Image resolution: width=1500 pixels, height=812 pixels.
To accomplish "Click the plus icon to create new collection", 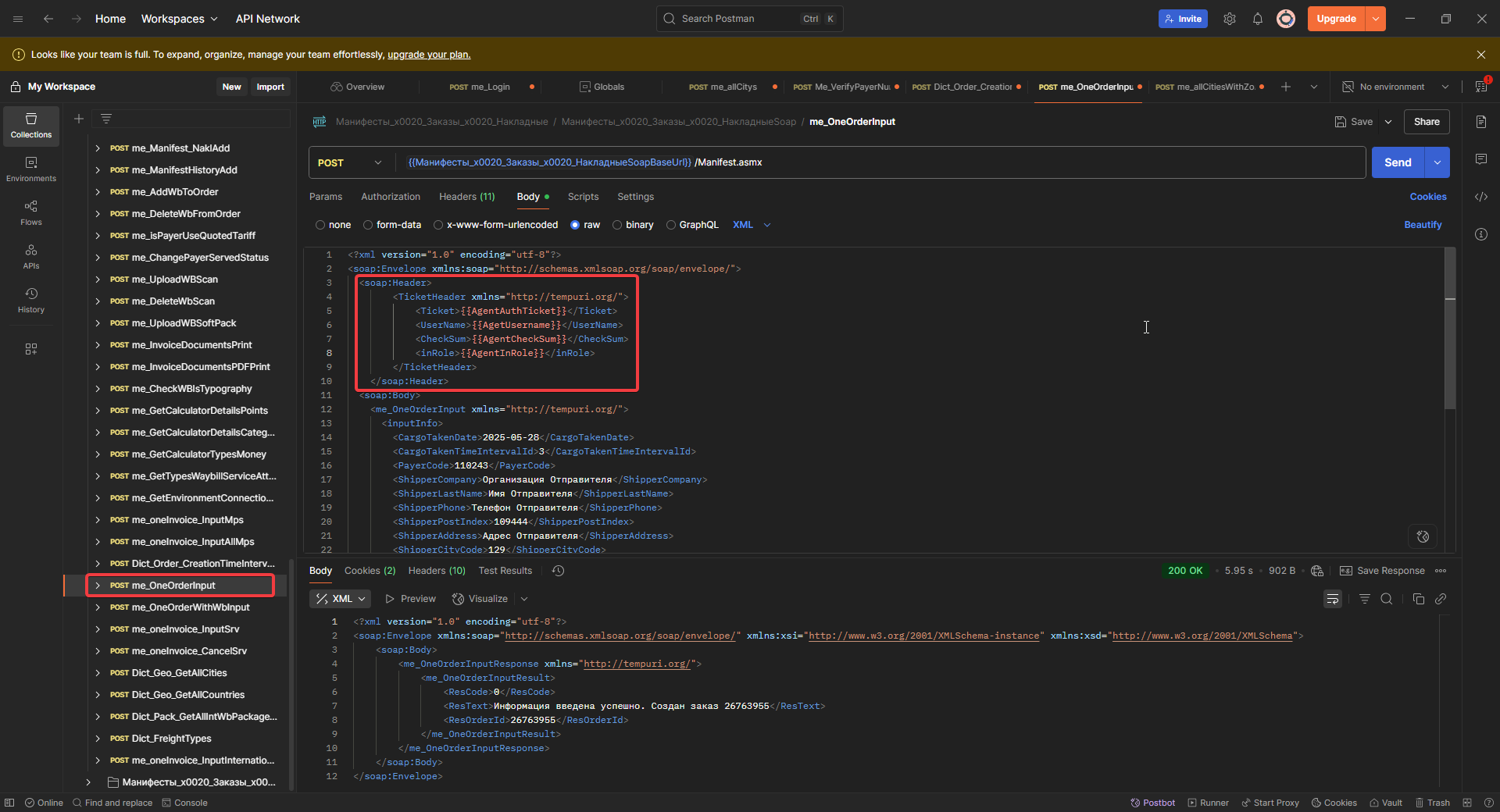I will pyautogui.click(x=78, y=119).
